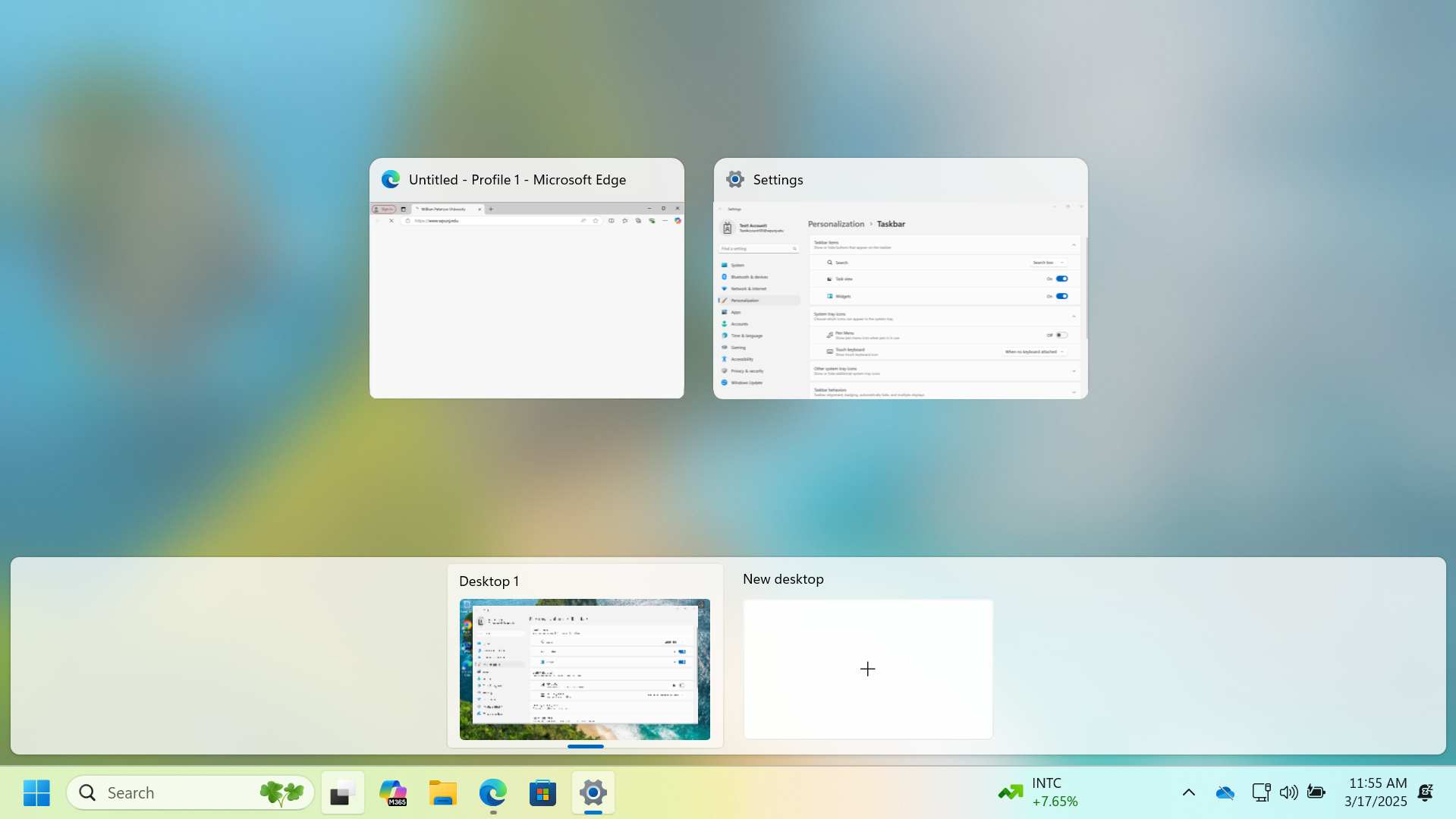Click the clover search highlight icon

281,792
